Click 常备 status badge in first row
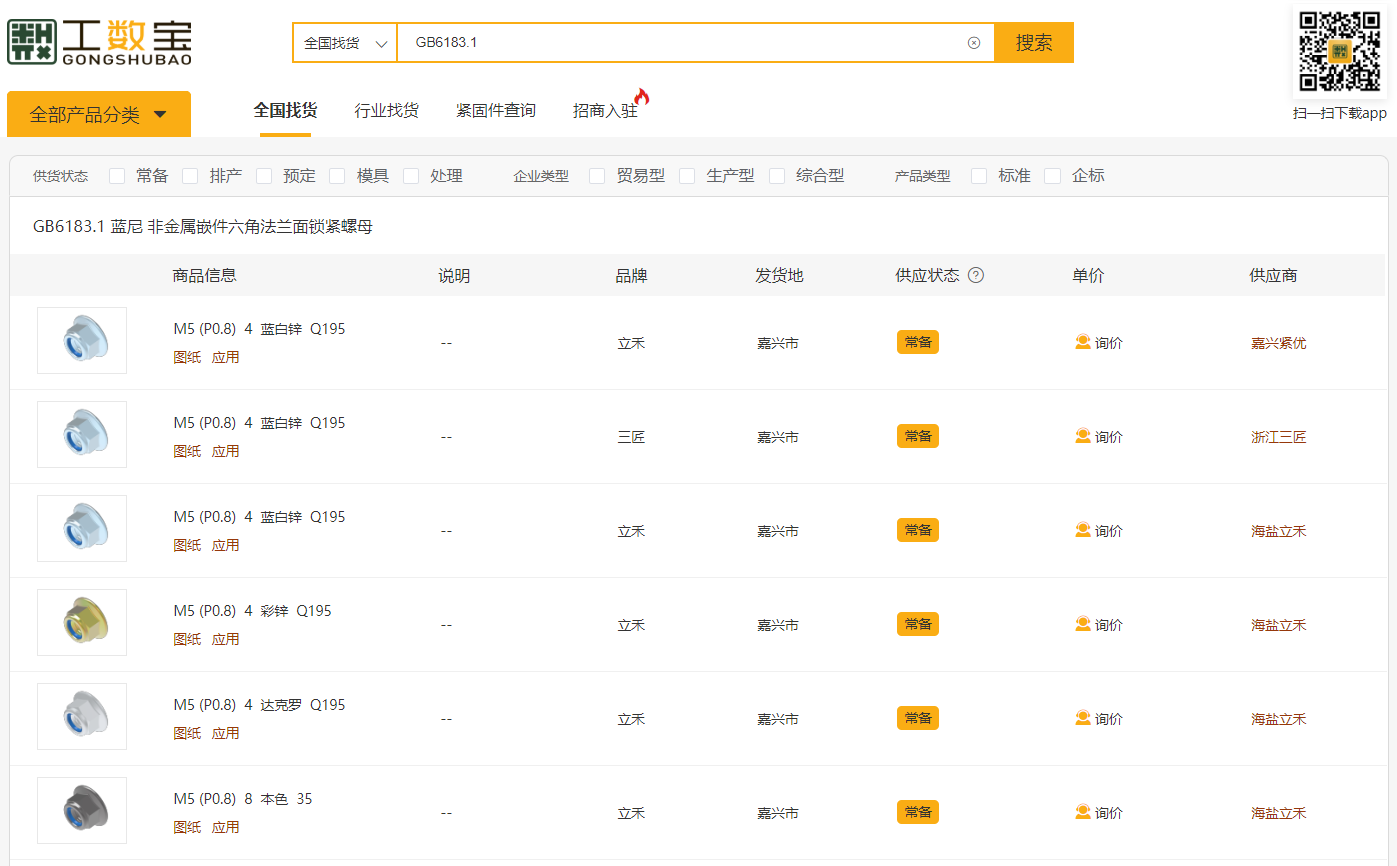The height and width of the screenshot is (866, 1397). [917, 342]
